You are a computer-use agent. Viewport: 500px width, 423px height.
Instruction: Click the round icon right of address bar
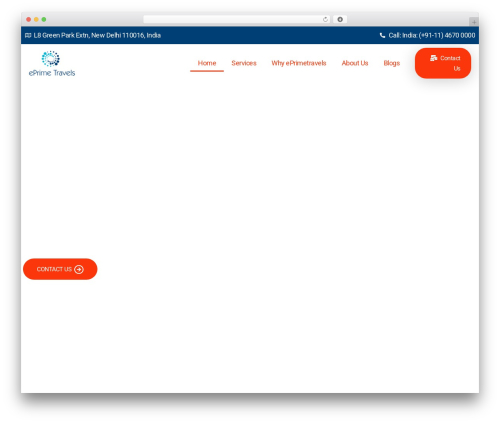click(x=340, y=20)
